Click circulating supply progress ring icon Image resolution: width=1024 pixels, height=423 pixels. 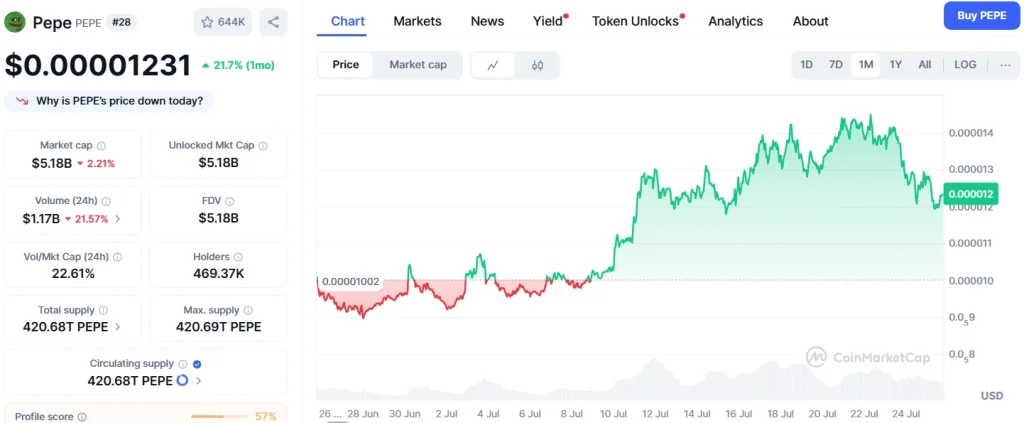182,380
